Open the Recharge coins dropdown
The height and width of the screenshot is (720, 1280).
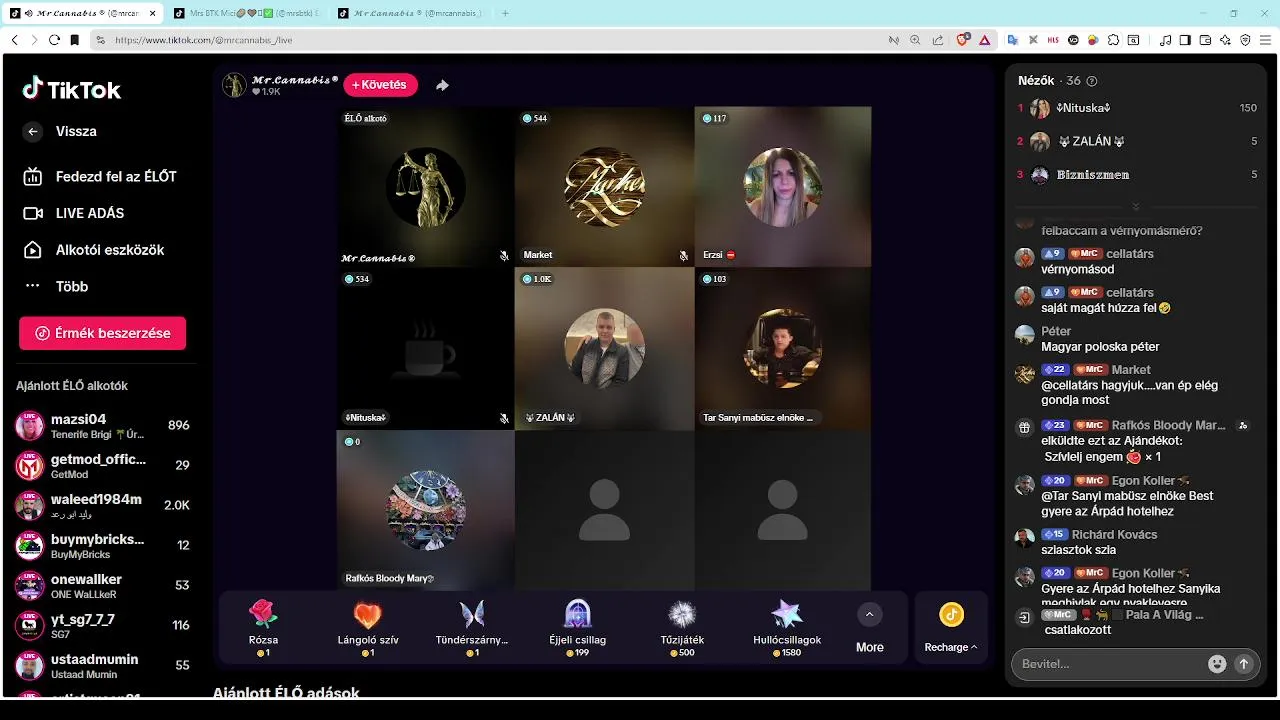(x=951, y=627)
